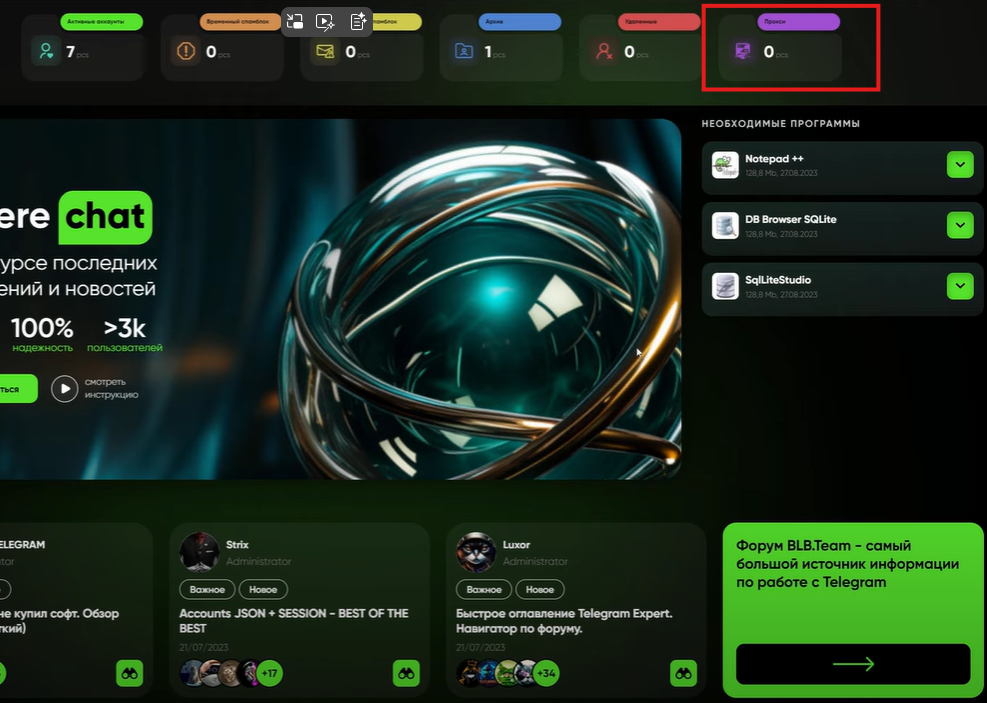Click the '100% надежность' statistic

[x=42, y=335]
